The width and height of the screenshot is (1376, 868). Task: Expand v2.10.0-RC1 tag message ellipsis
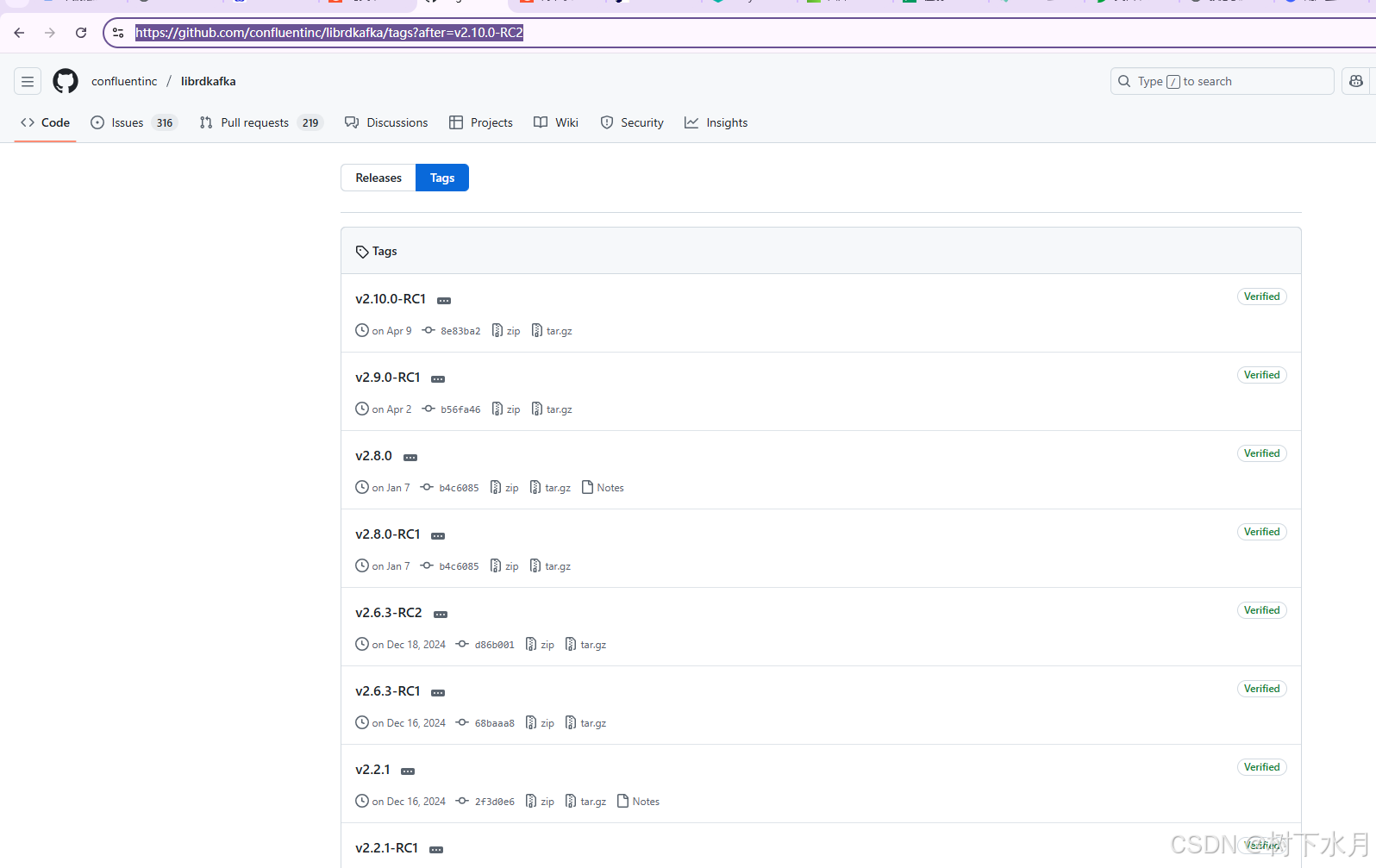click(x=444, y=301)
